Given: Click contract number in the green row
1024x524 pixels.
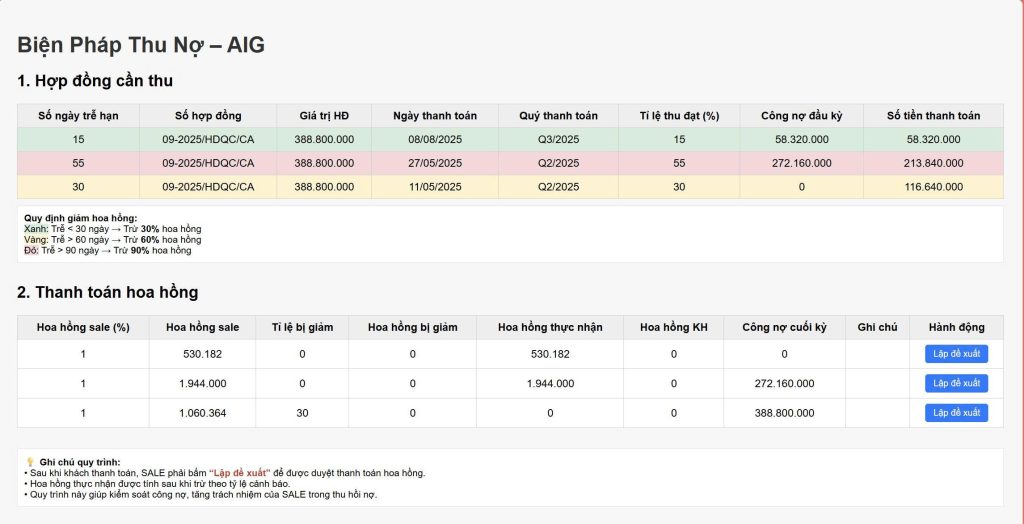Looking at the screenshot, I should tap(208, 139).
